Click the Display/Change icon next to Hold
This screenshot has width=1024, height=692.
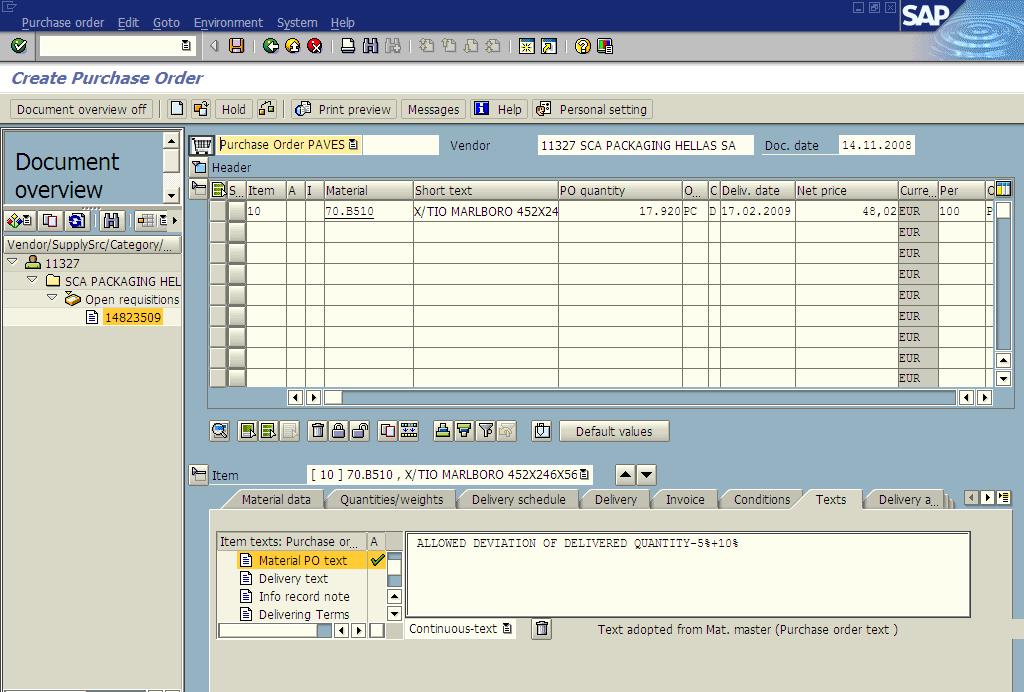pyautogui.click(x=200, y=108)
